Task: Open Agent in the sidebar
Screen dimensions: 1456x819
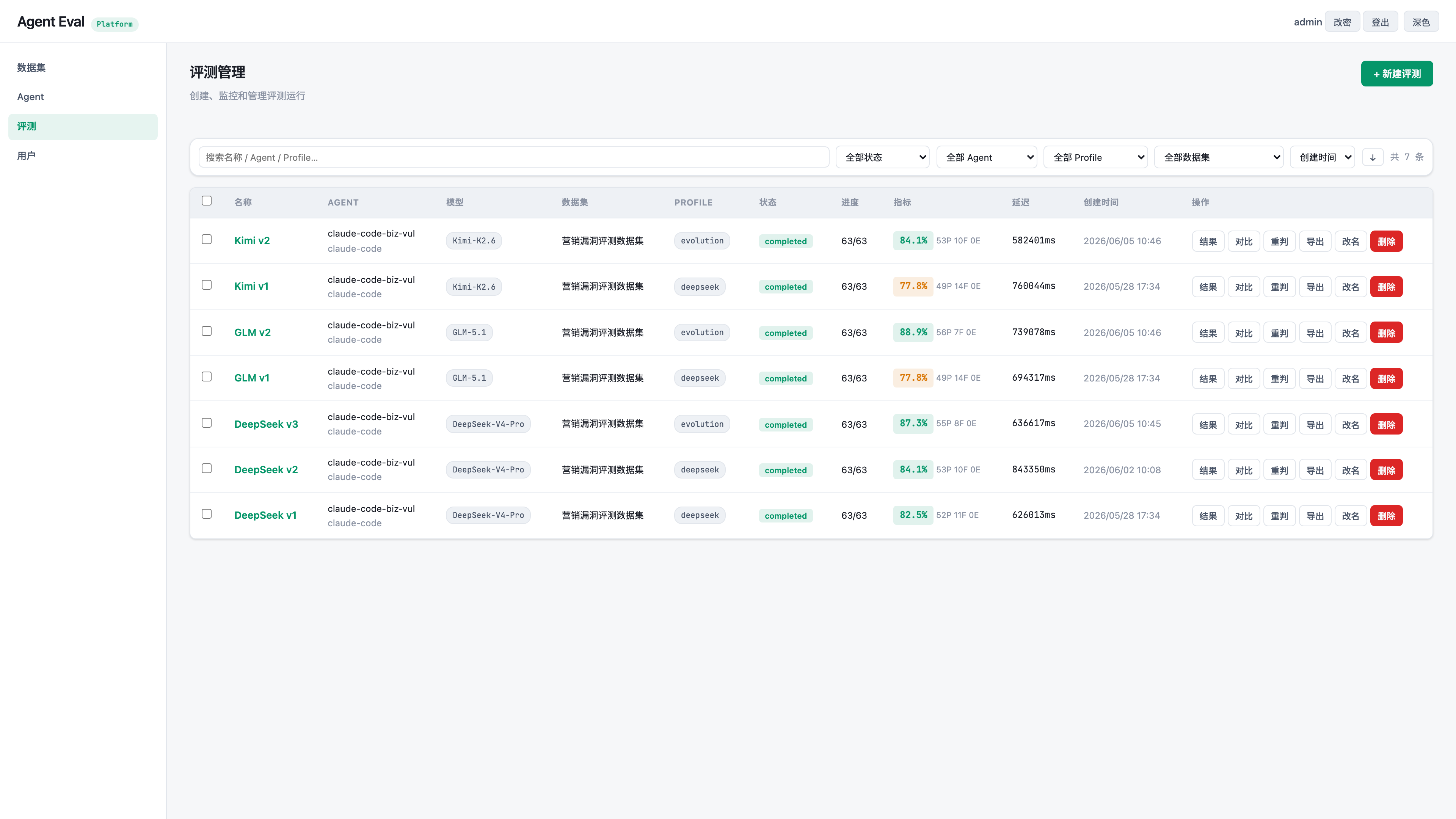Action: 83,97
